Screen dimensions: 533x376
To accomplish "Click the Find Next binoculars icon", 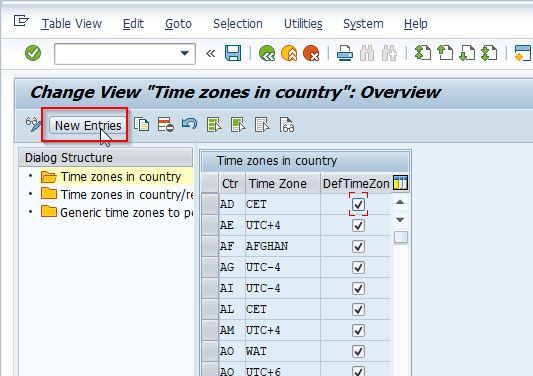I will point(389,53).
